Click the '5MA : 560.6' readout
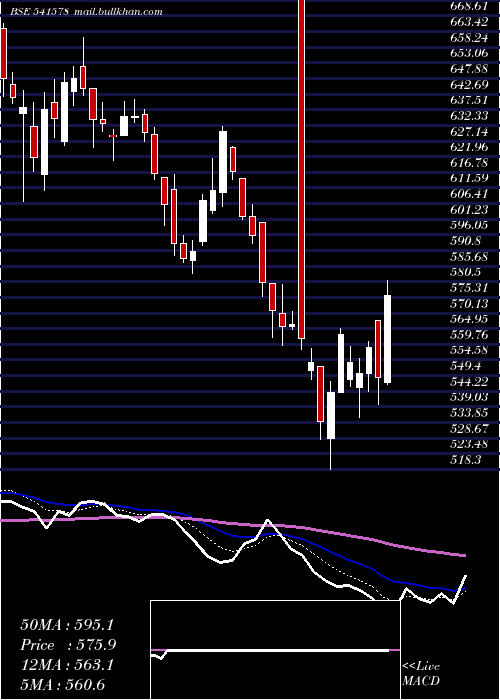 62,684
